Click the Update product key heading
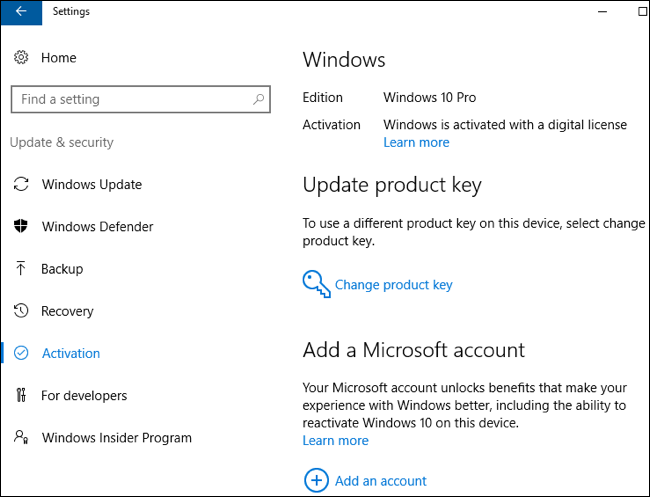 [x=392, y=185]
